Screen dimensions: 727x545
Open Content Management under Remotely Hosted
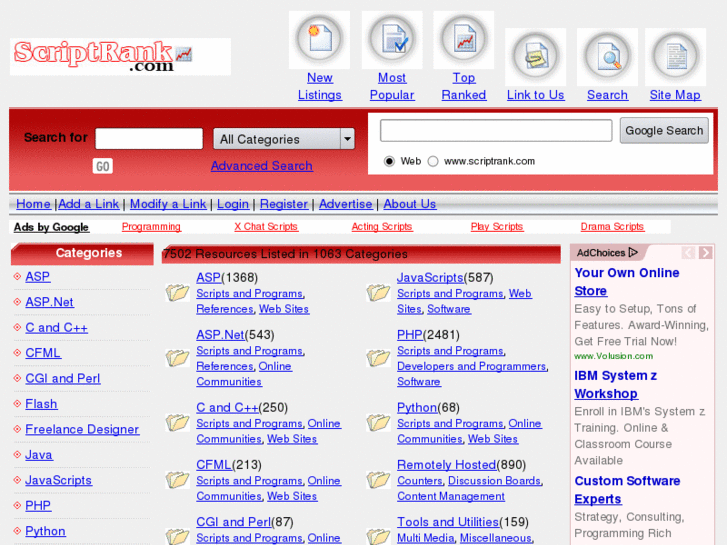point(451,496)
